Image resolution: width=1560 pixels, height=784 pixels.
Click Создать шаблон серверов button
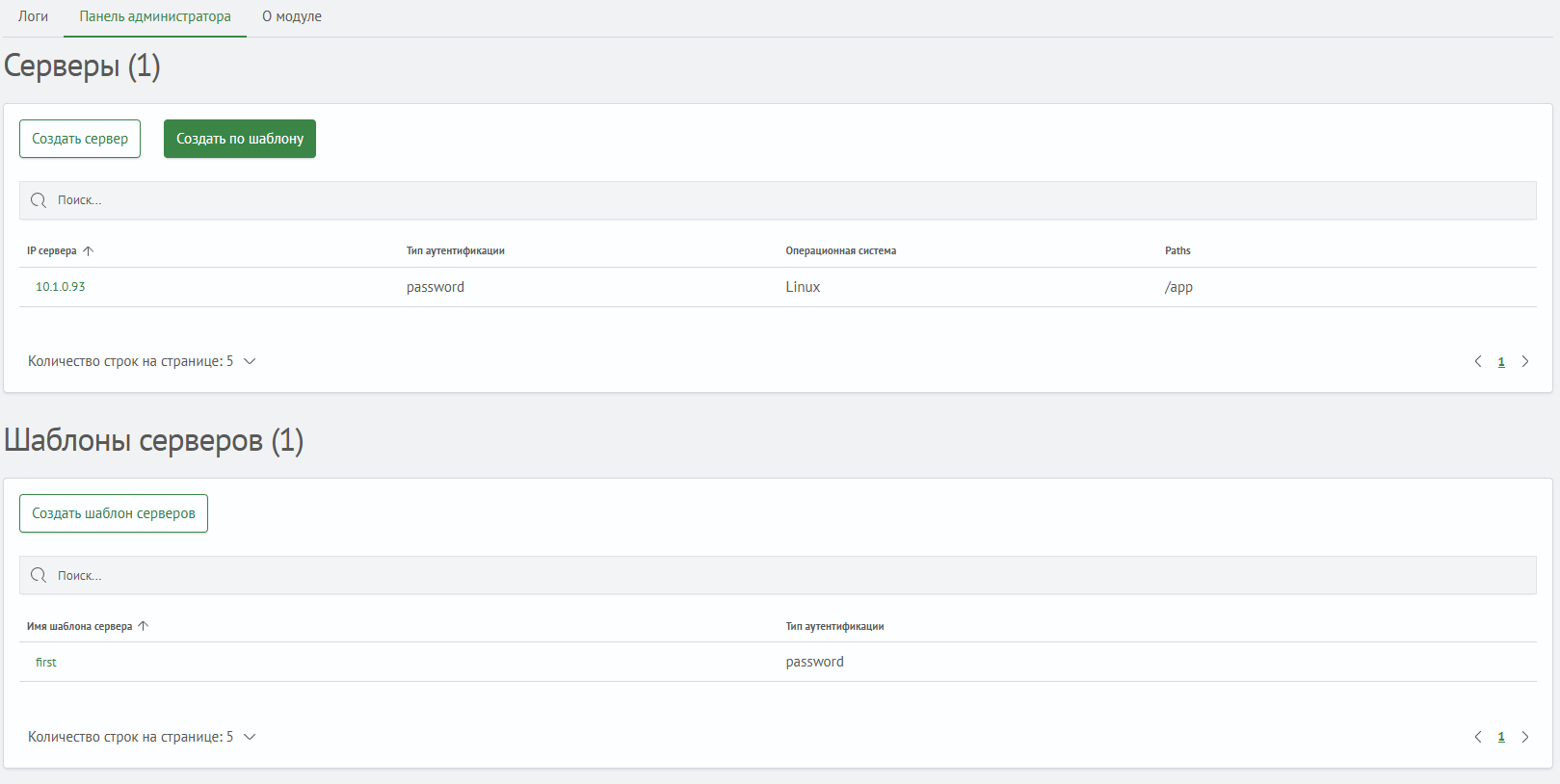click(114, 513)
